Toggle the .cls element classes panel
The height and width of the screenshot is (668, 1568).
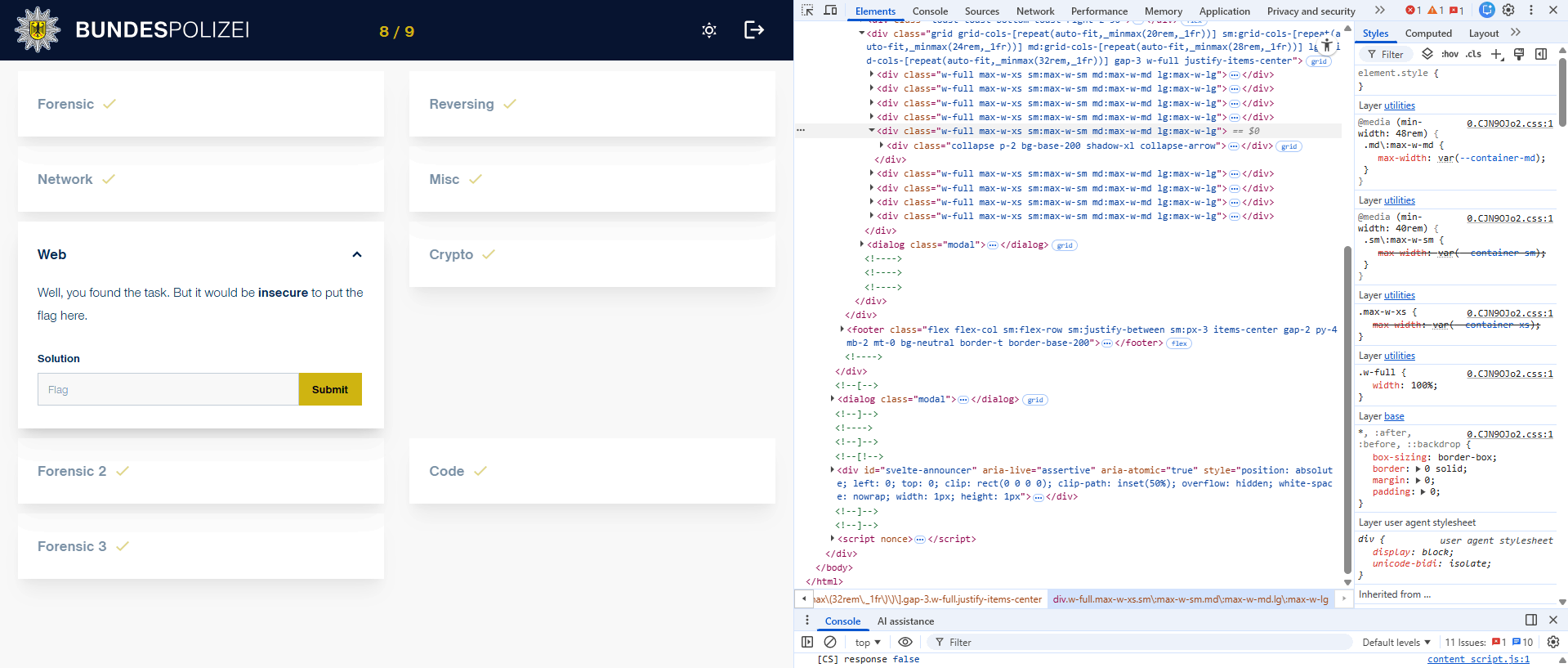pyautogui.click(x=1473, y=54)
